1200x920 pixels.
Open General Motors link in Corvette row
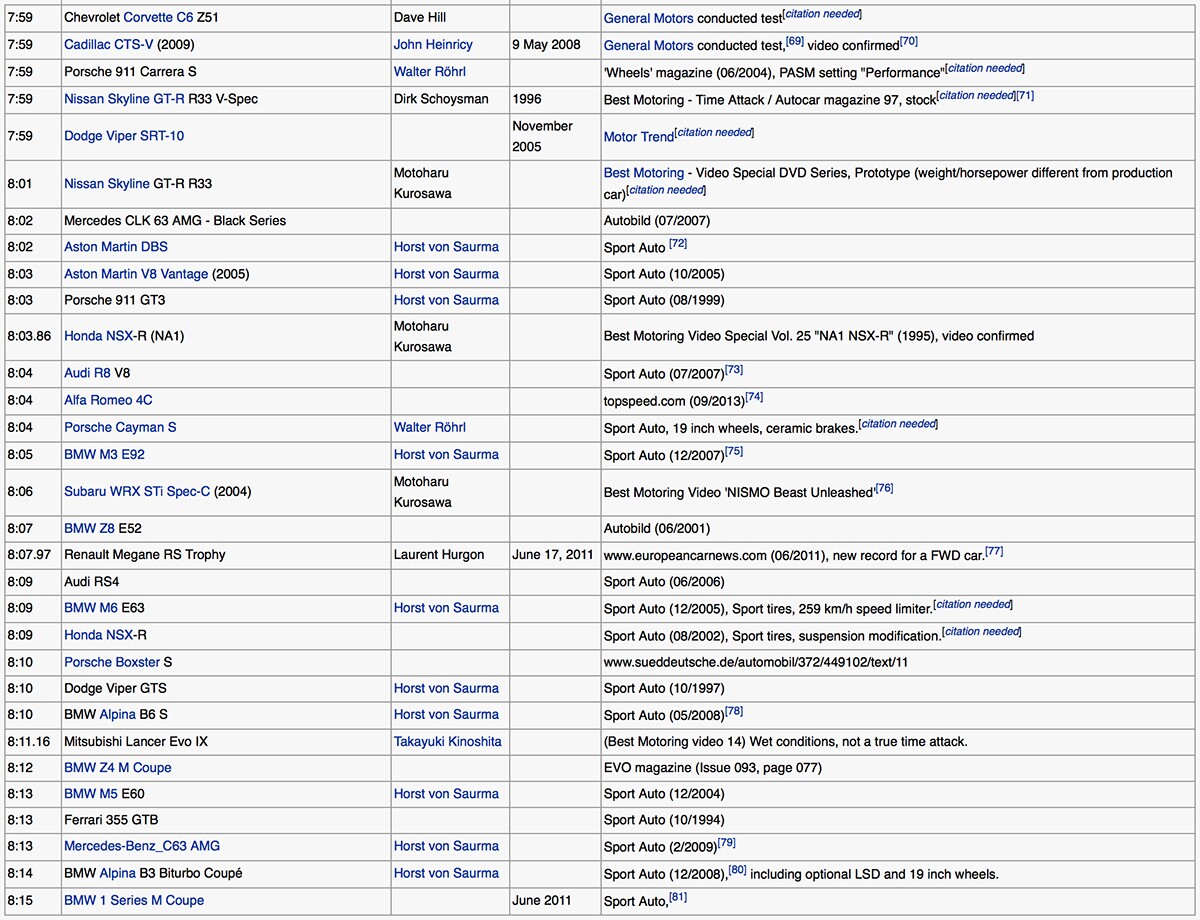click(x=648, y=18)
